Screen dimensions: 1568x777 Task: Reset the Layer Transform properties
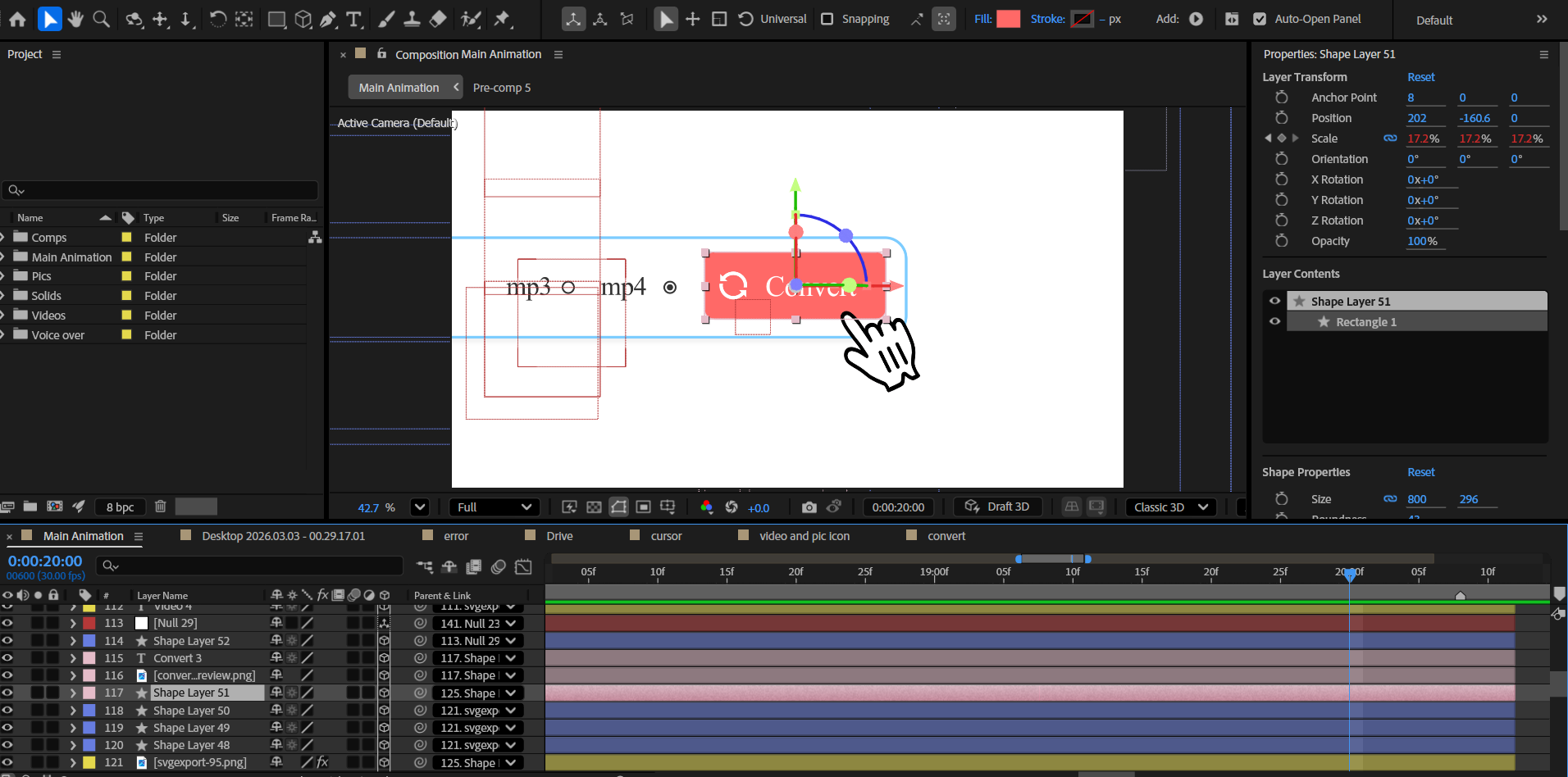point(1420,77)
